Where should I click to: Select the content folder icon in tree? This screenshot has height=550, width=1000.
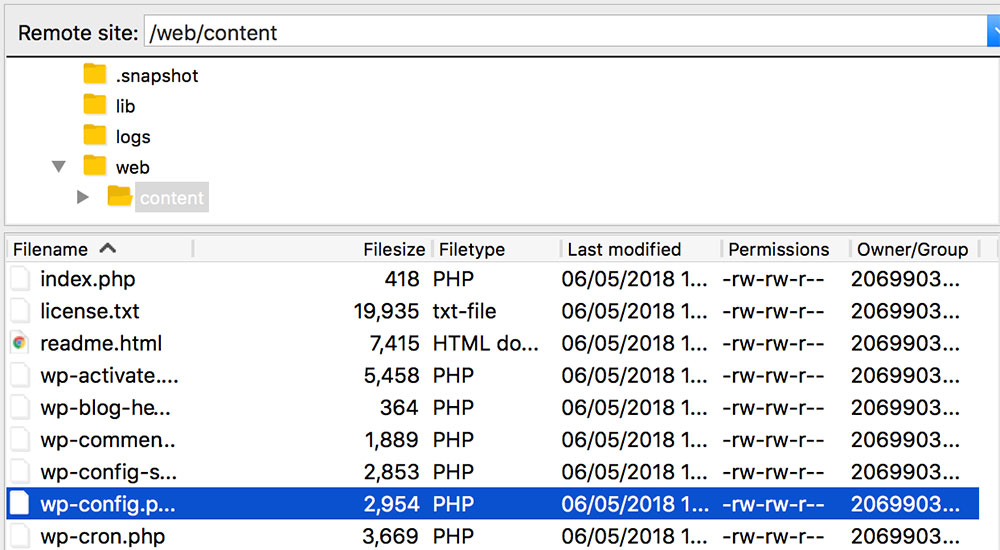click(120, 197)
